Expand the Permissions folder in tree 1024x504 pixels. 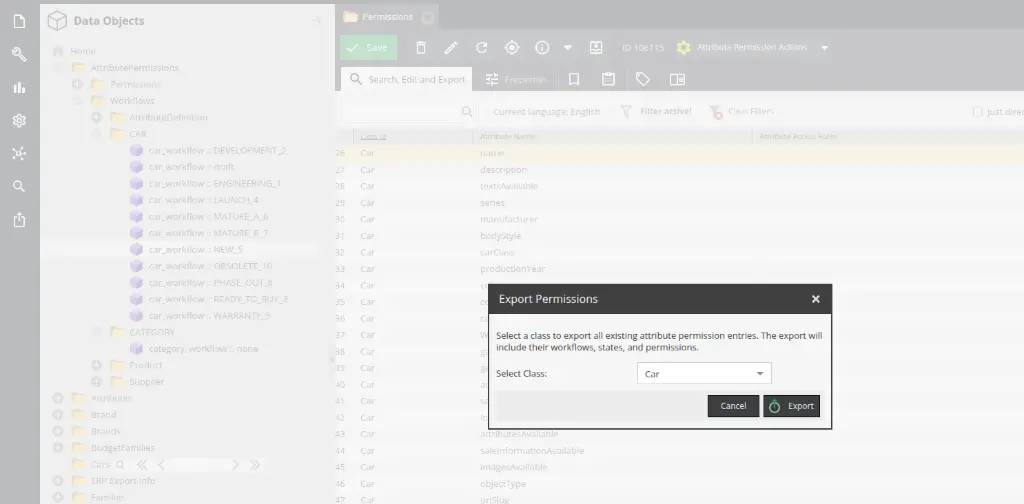pos(77,84)
